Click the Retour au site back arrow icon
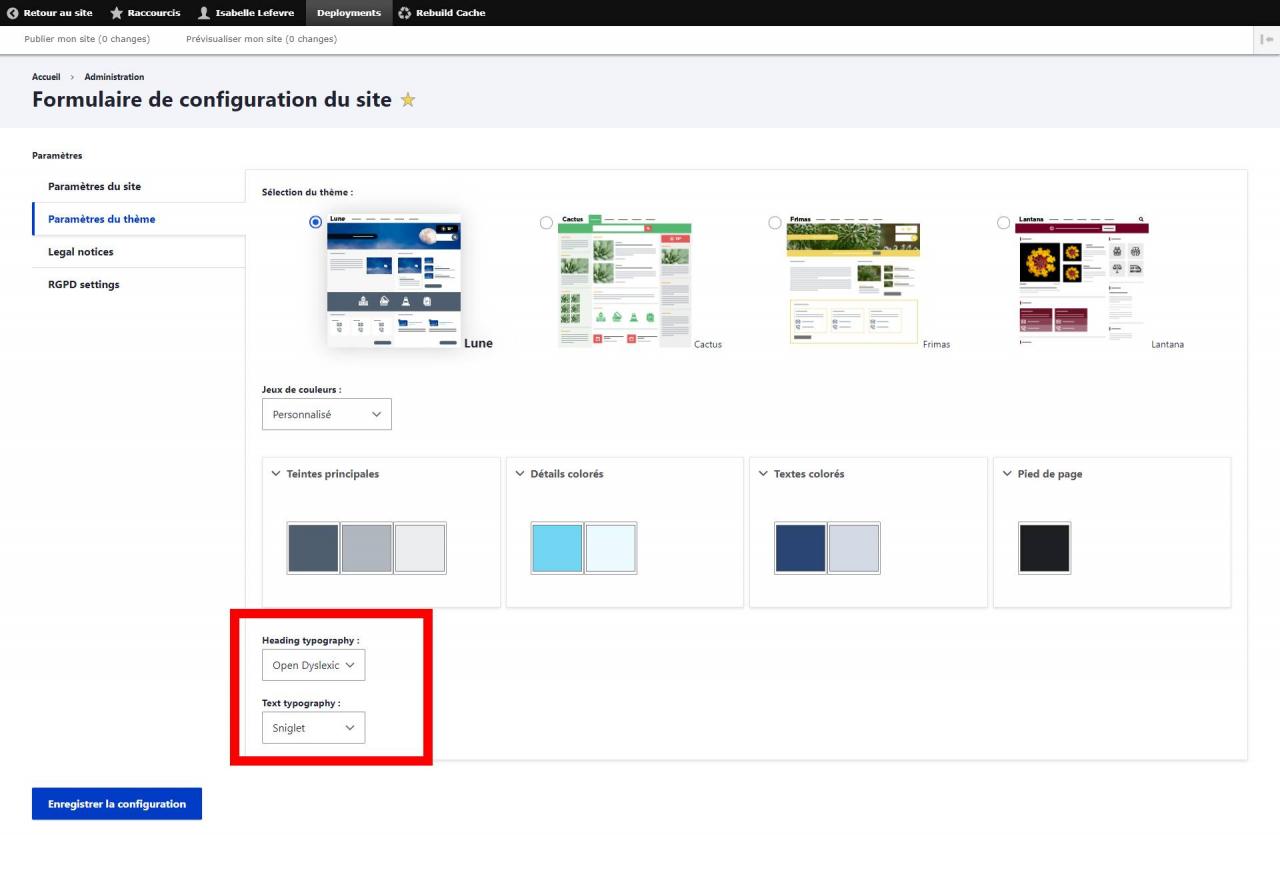Image resolution: width=1280 pixels, height=895 pixels. tap(12, 13)
